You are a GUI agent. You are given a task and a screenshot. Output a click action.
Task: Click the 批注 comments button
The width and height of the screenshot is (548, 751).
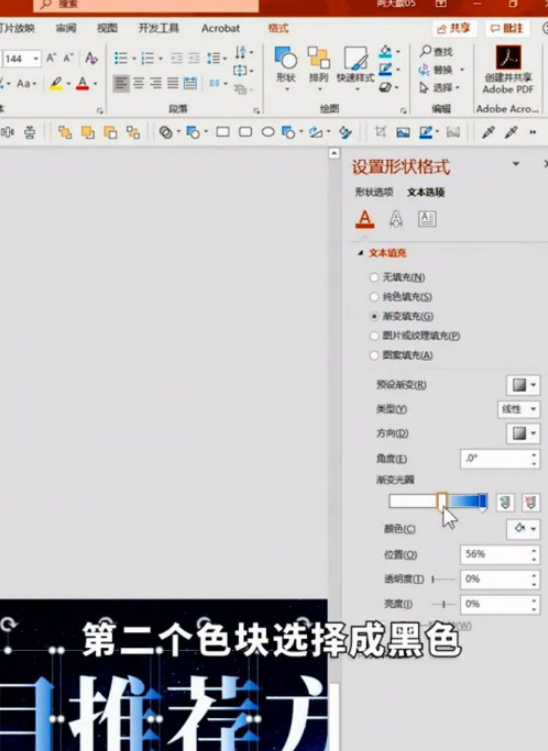pyautogui.click(x=507, y=29)
